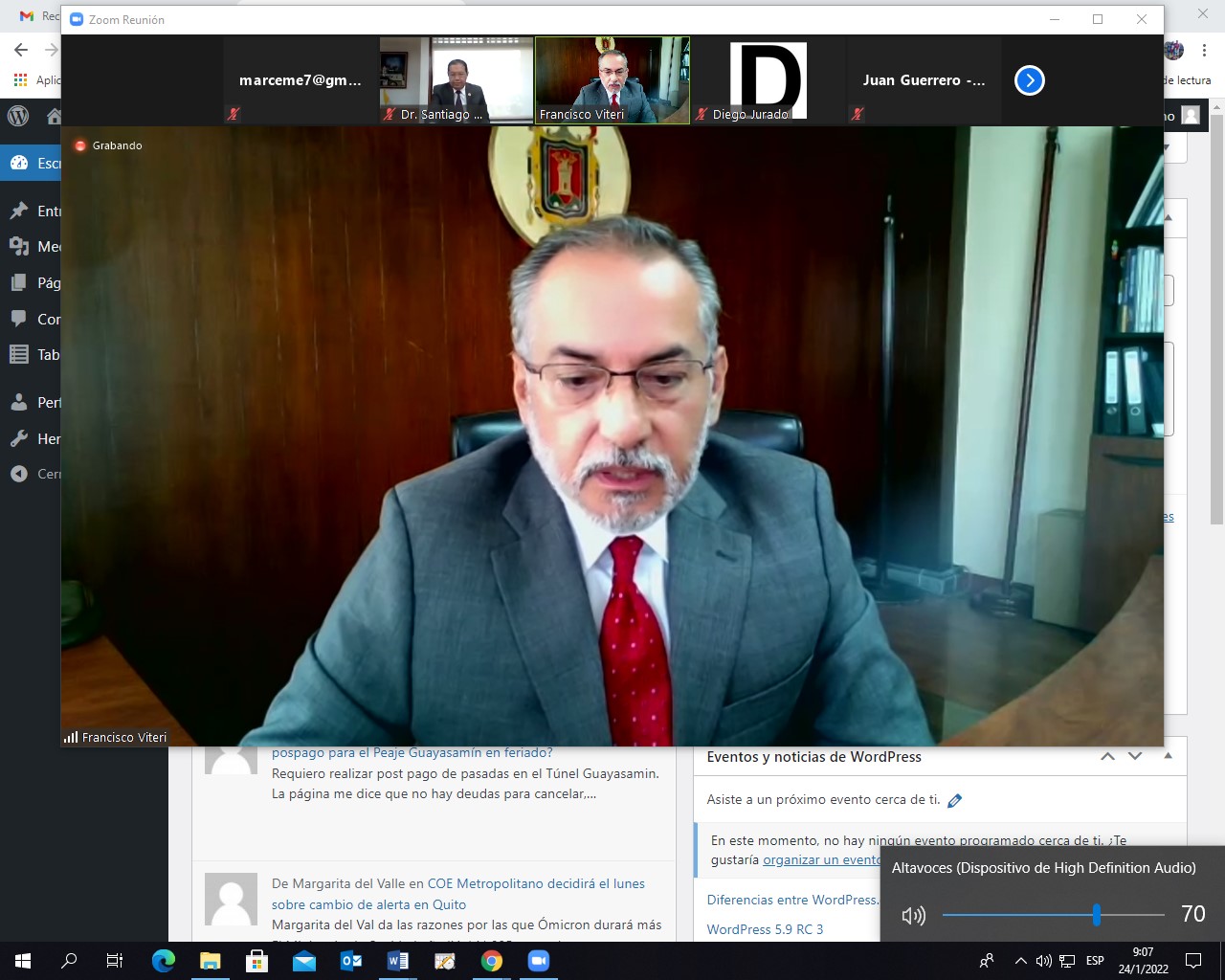Open 'sobre cambio de alerta en Quito' link
The image size is (1225, 980).
(368, 904)
